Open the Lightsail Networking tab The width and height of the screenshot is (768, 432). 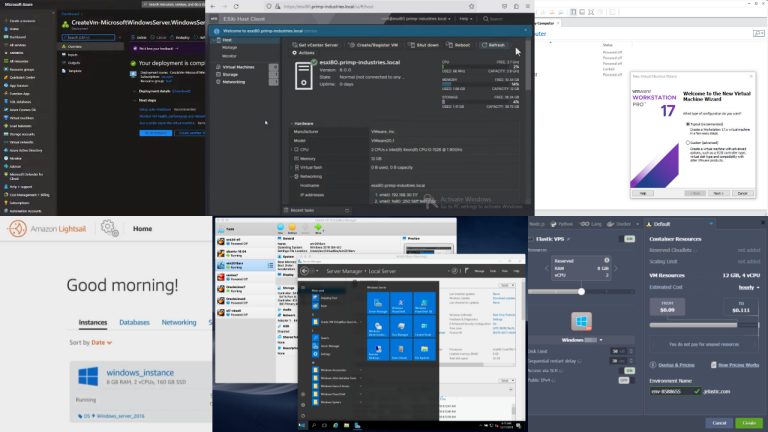click(x=179, y=322)
